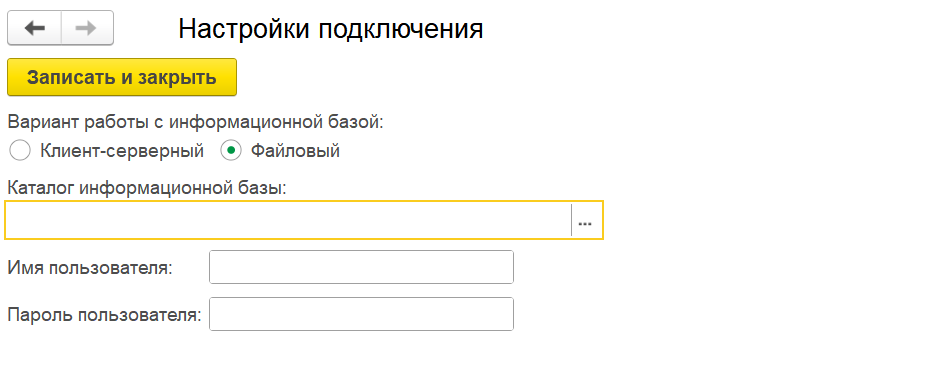Click the Вариант работы с информационной базой label
Screen dimensions: 936x390
195,122
